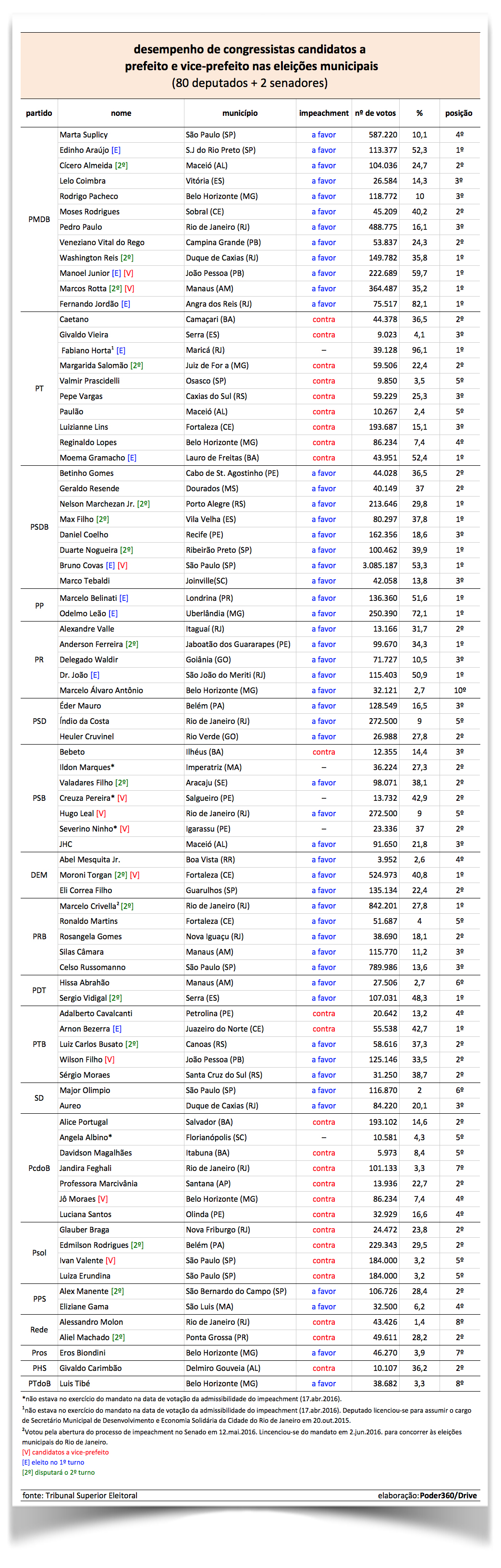Click vote count 524.973
The image size is (501, 1568).
[382, 875]
